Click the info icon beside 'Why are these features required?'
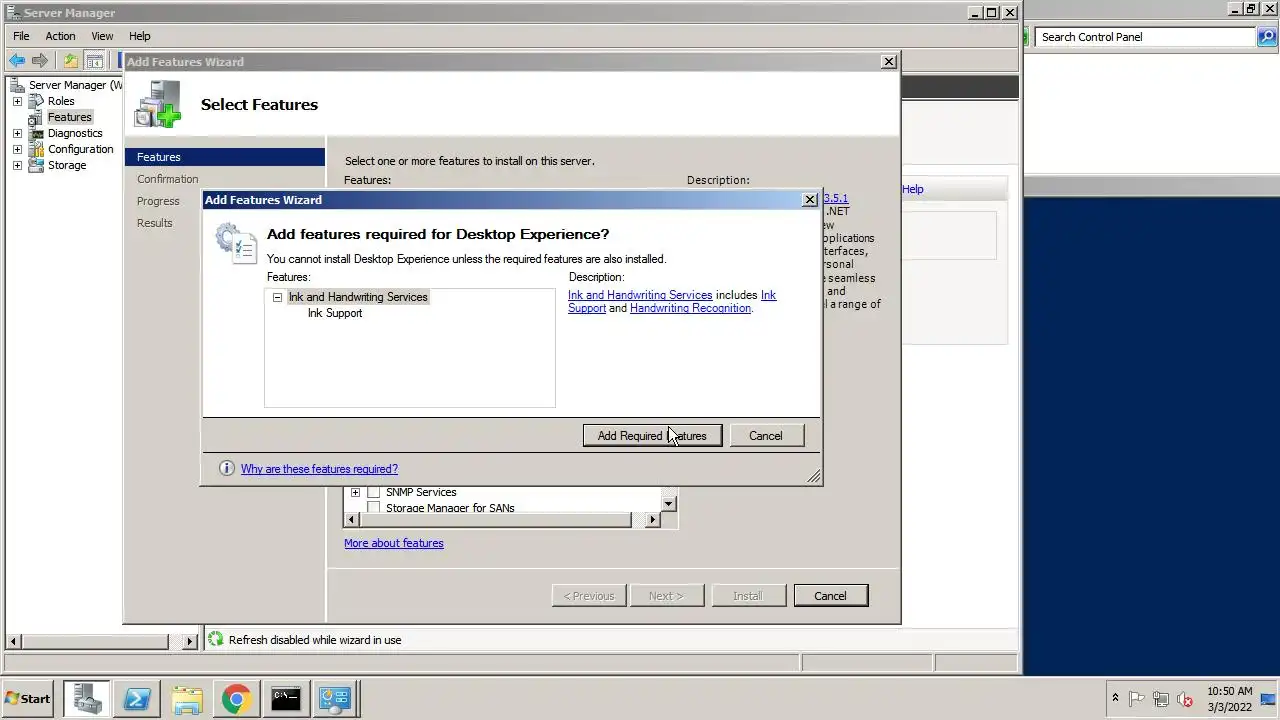This screenshot has width=1280, height=720. pos(226,468)
